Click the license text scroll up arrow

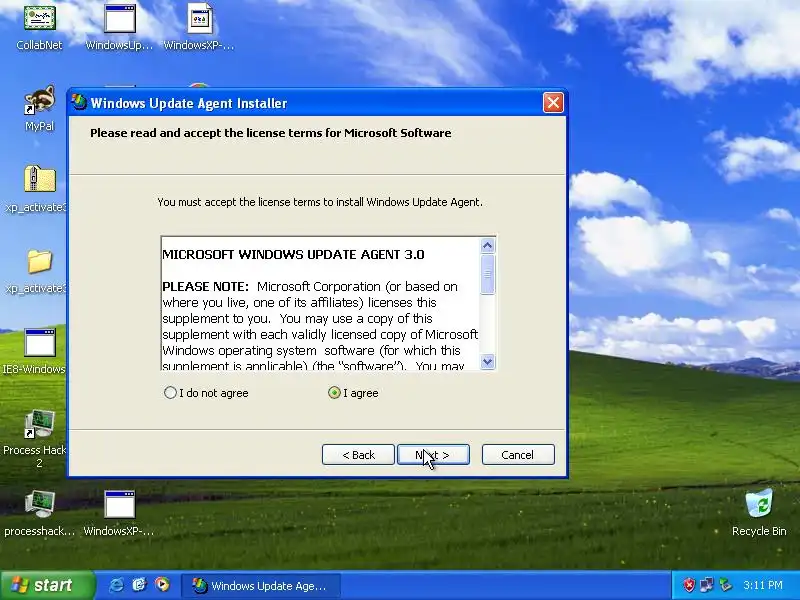[487, 246]
